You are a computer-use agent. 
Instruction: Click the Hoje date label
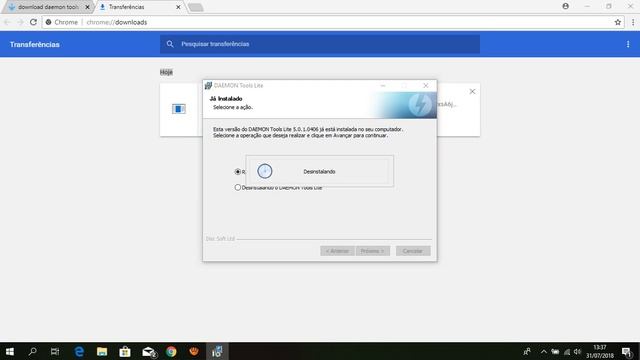[166, 72]
